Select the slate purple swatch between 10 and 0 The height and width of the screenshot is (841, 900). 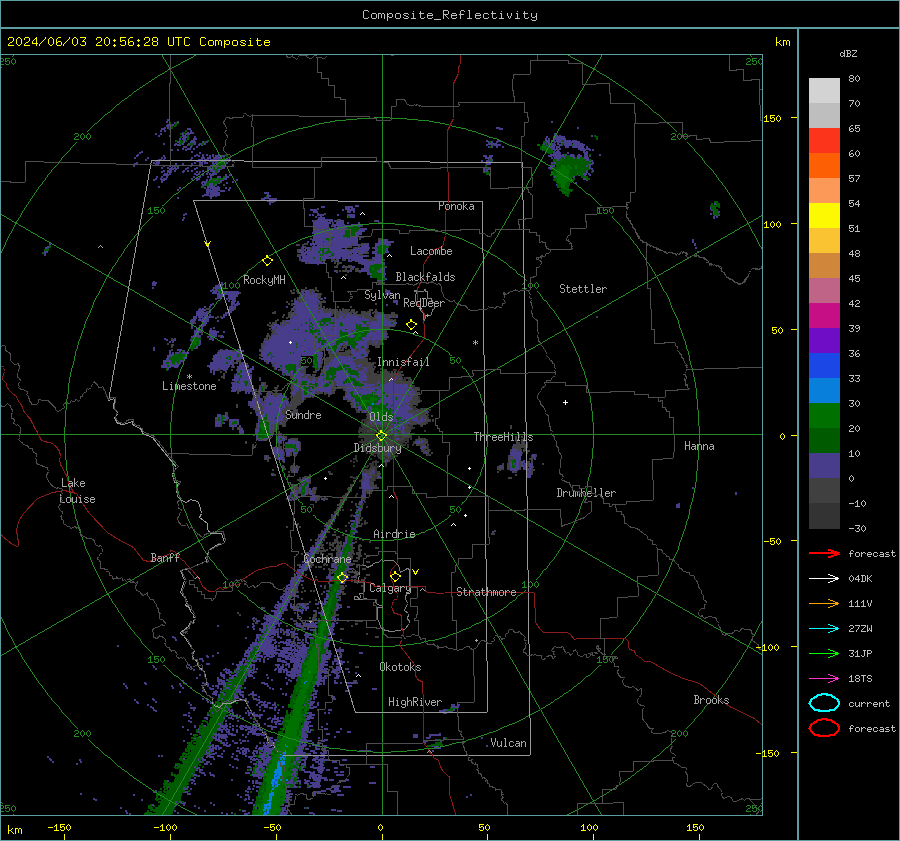tap(824, 466)
